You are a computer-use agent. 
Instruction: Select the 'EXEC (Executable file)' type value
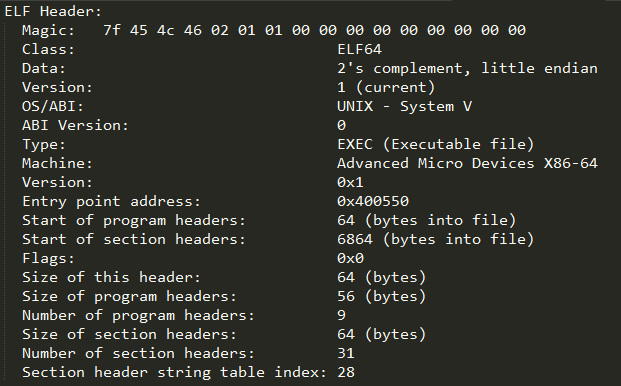436,144
